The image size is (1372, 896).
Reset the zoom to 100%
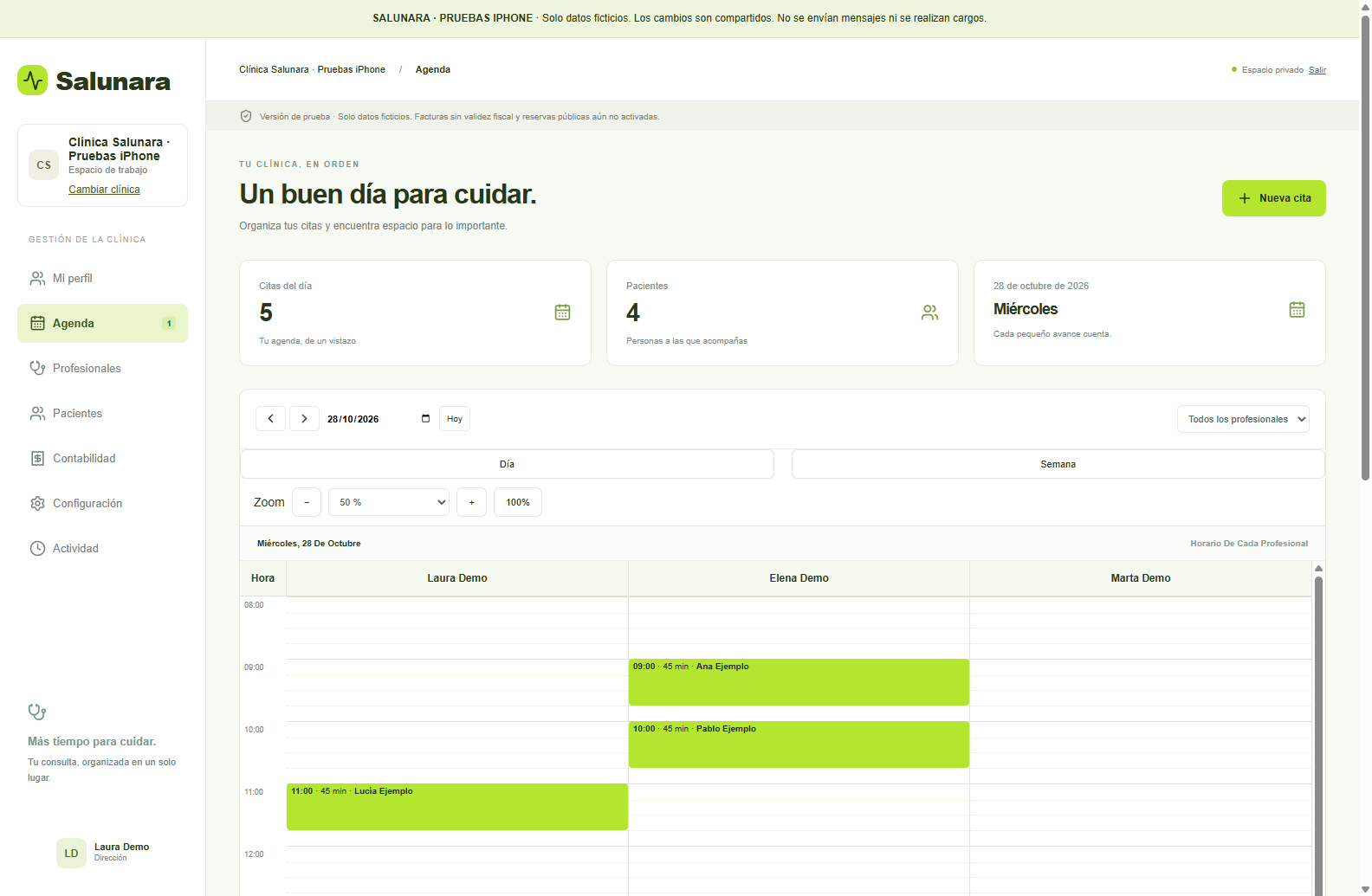coord(518,502)
